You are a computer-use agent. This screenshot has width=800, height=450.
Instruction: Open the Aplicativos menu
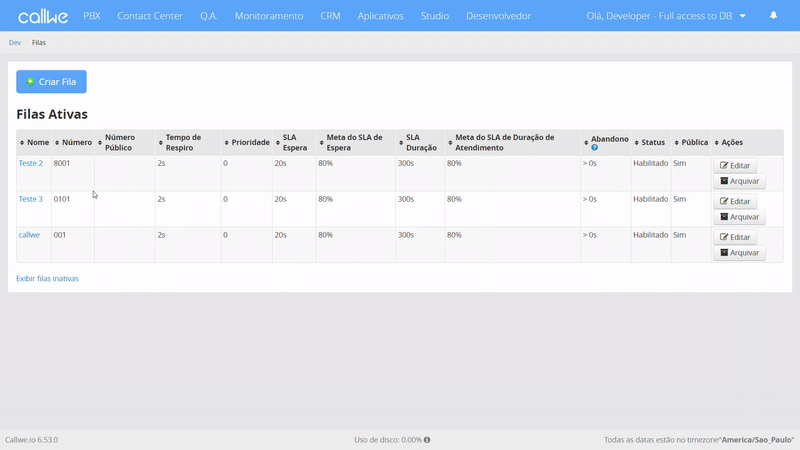(x=380, y=16)
